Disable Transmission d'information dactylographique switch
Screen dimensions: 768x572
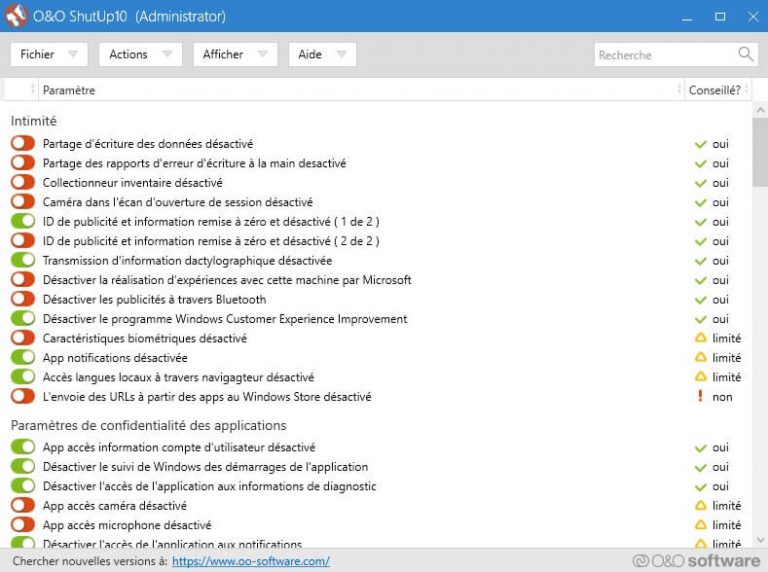(23, 260)
